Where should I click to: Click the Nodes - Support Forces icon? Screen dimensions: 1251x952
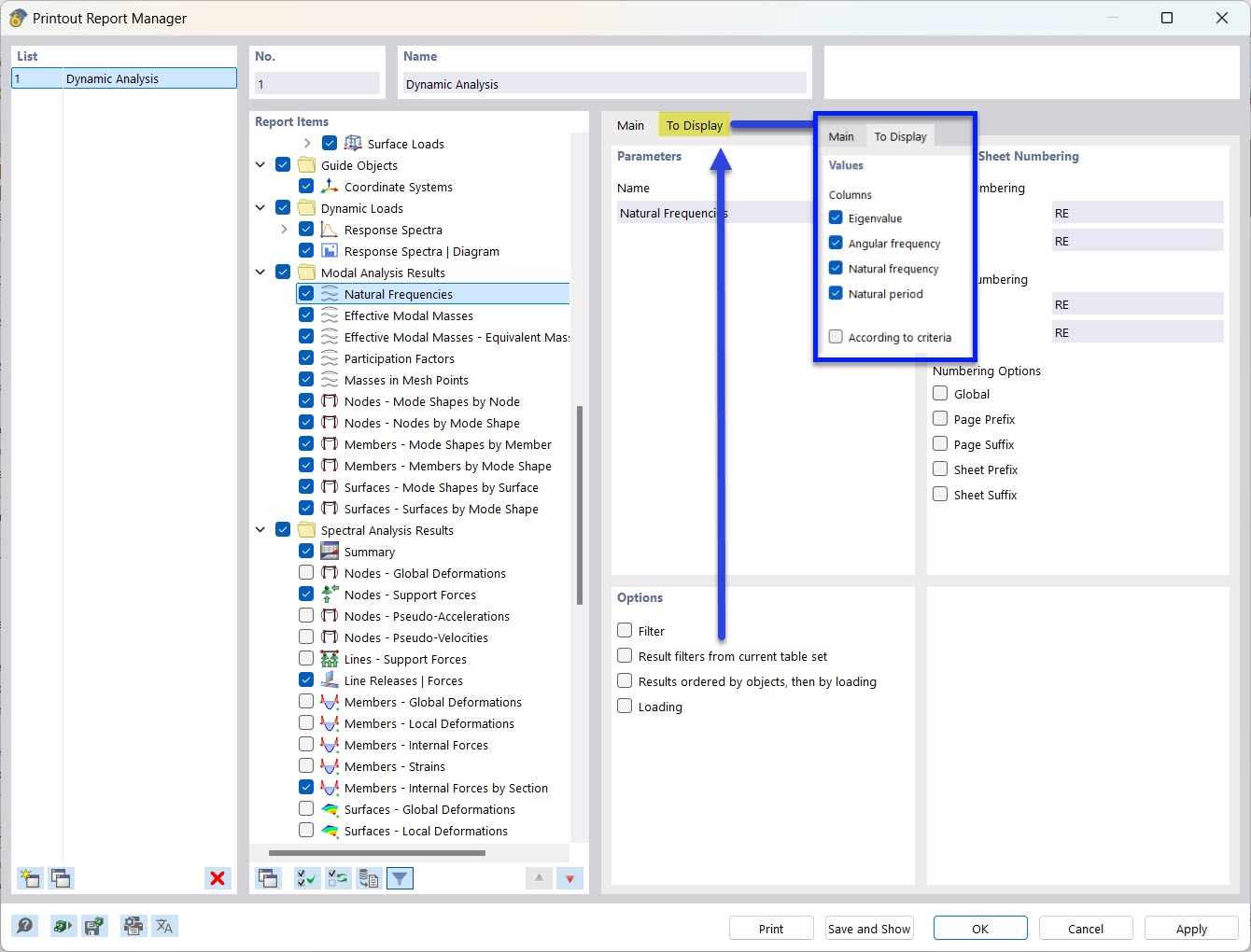click(x=330, y=594)
